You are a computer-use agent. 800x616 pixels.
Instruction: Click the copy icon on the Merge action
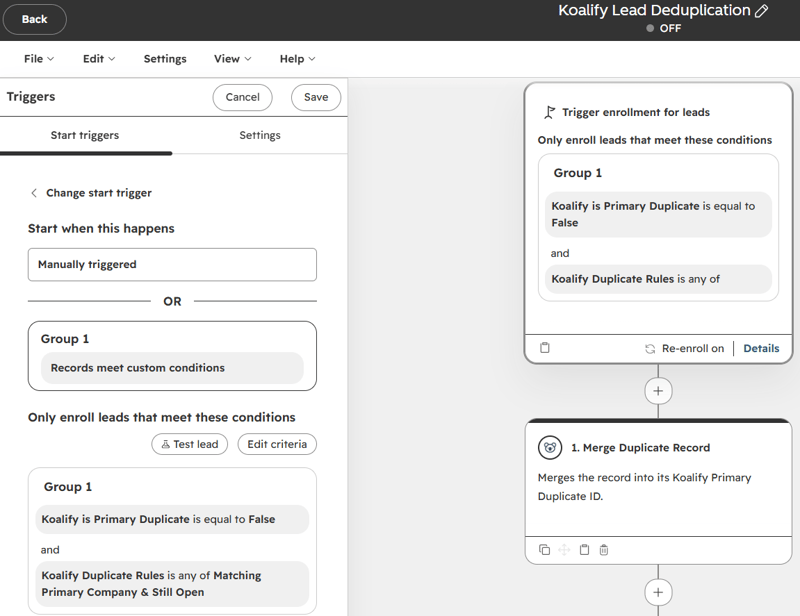coord(544,550)
